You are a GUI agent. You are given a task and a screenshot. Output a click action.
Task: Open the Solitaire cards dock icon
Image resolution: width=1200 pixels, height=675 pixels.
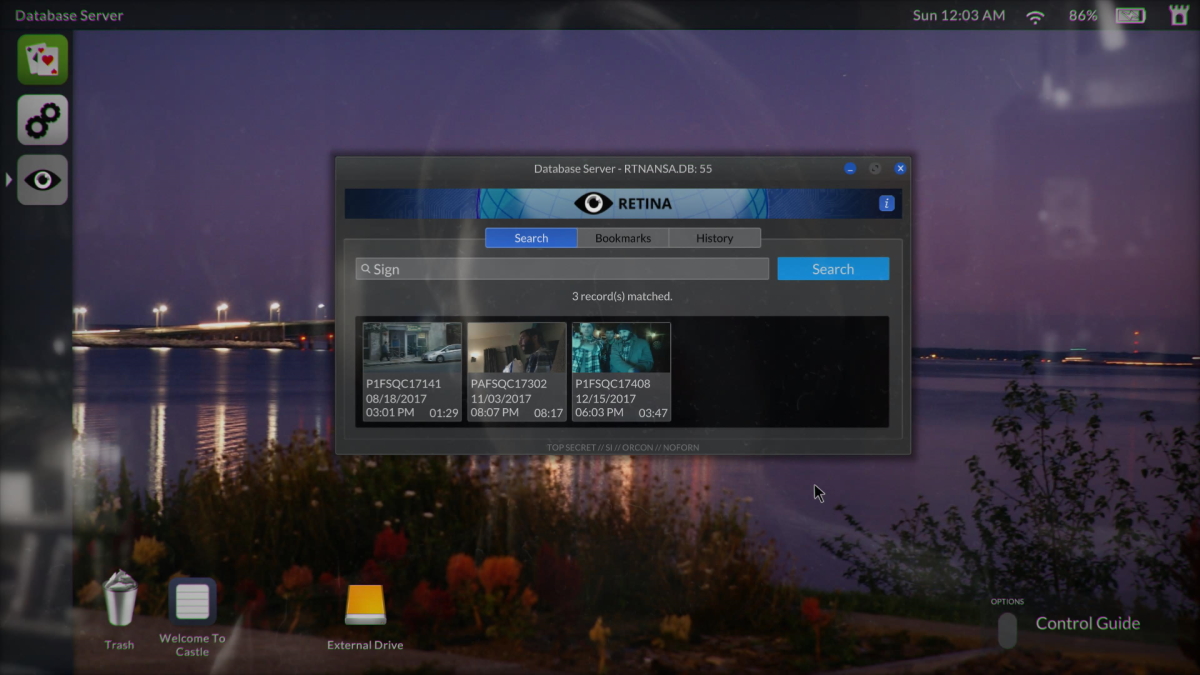pos(42,60)
